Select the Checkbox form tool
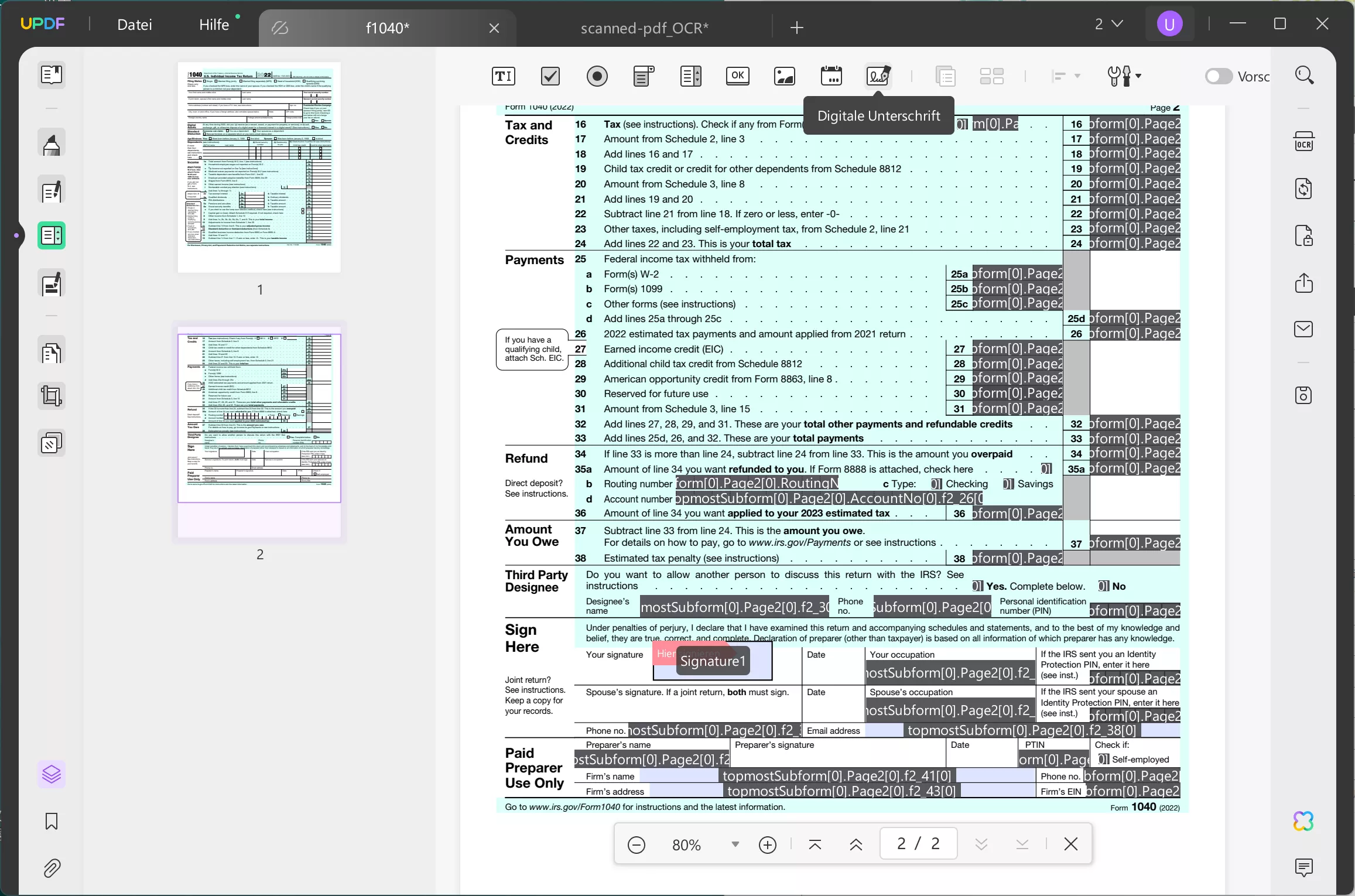The height and width of the screenshot is (896, 1355). [550, 76]
